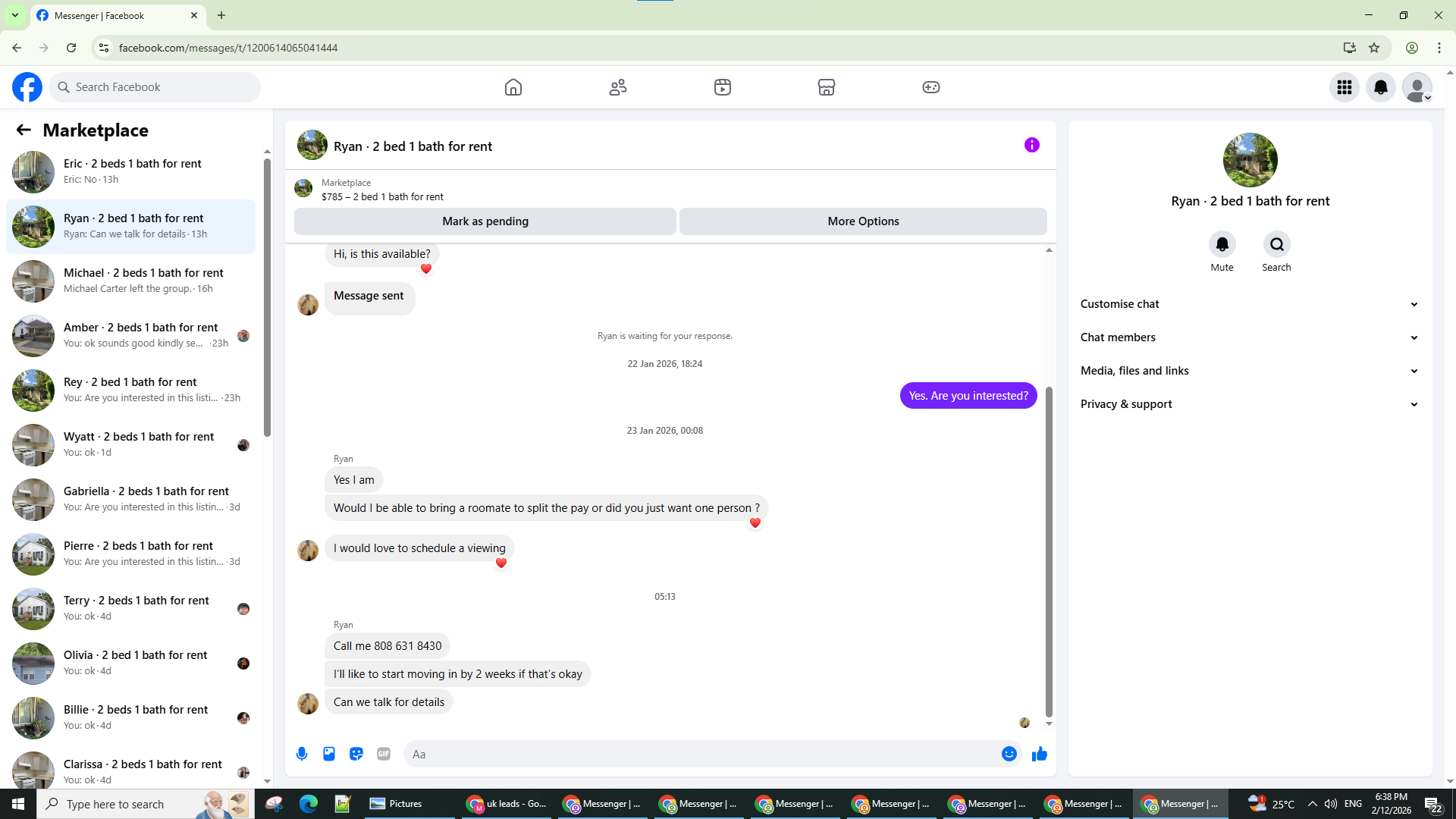
Task: Open Amber 2 beds 1 bath conversation
Action: 130,335
